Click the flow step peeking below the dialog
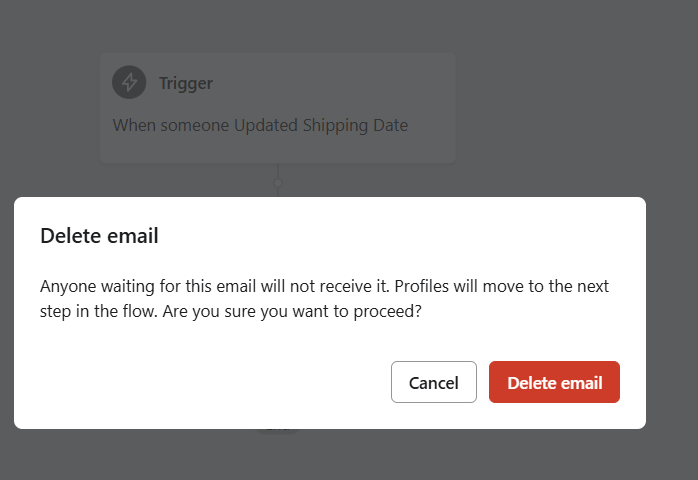Image resolution: width=698 pixels, height=480 pixels. [x=278, y=431]
